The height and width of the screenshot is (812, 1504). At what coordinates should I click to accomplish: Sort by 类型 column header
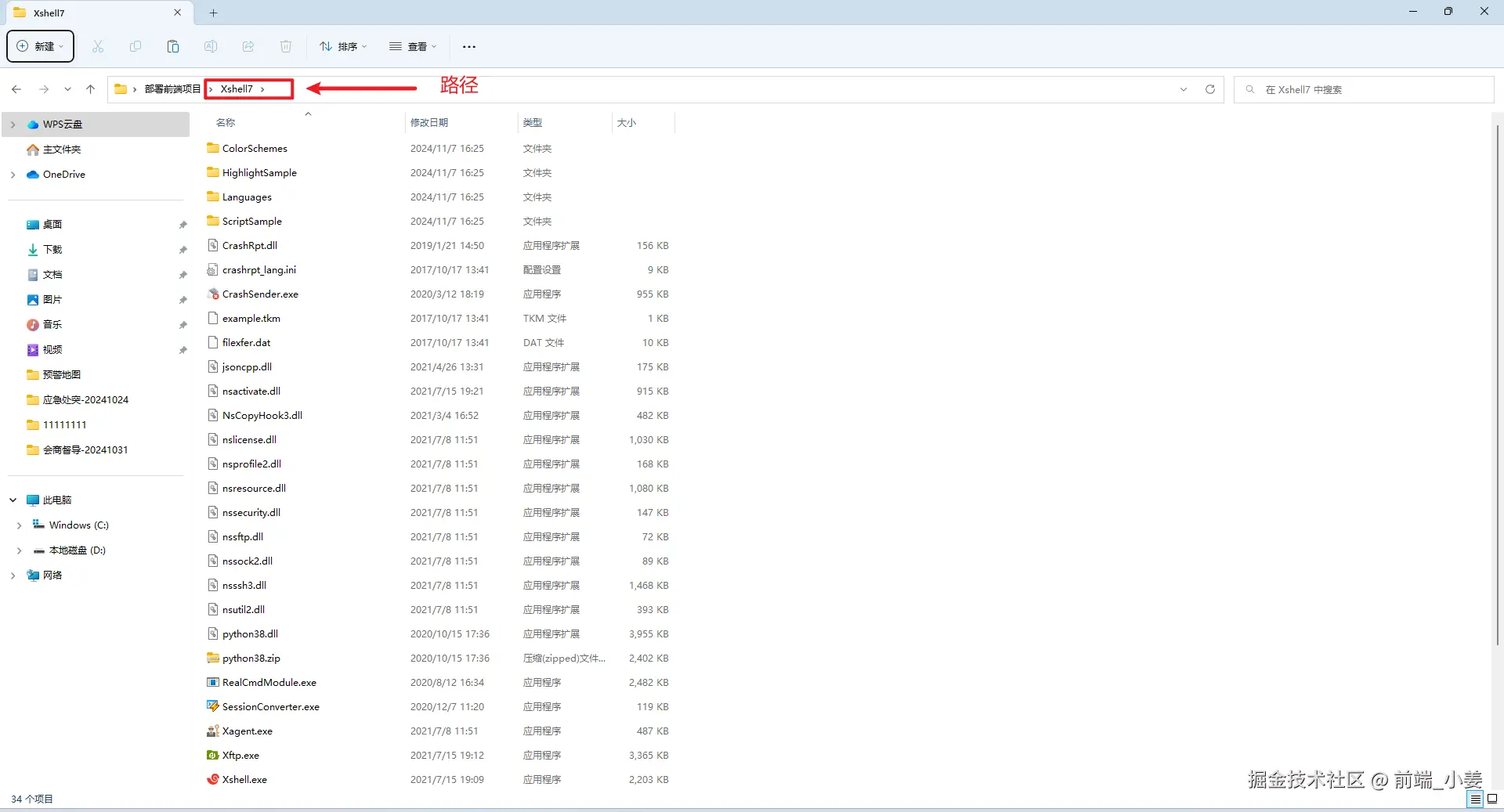tap(533, 123)
